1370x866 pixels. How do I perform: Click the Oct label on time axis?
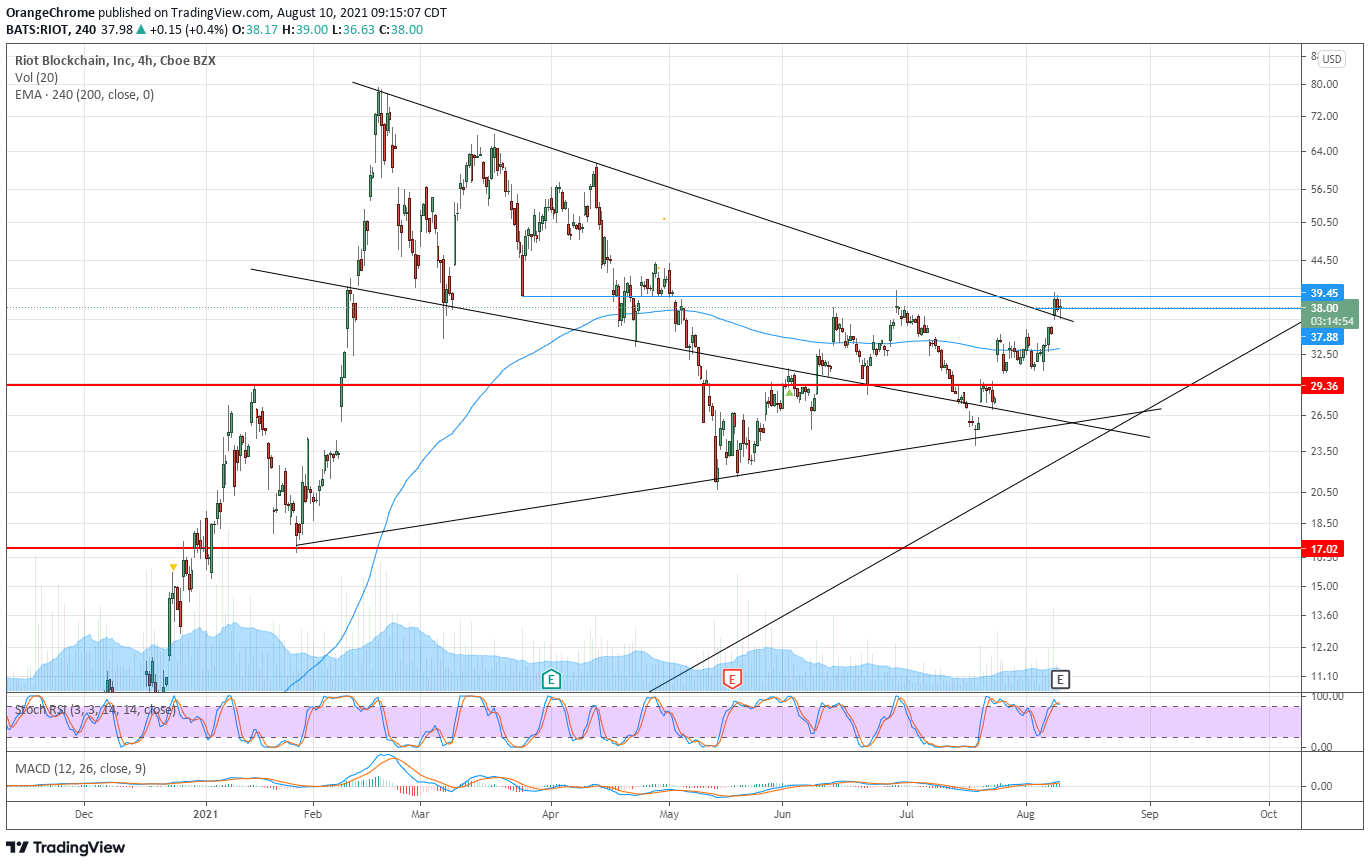pos(1268,816)
